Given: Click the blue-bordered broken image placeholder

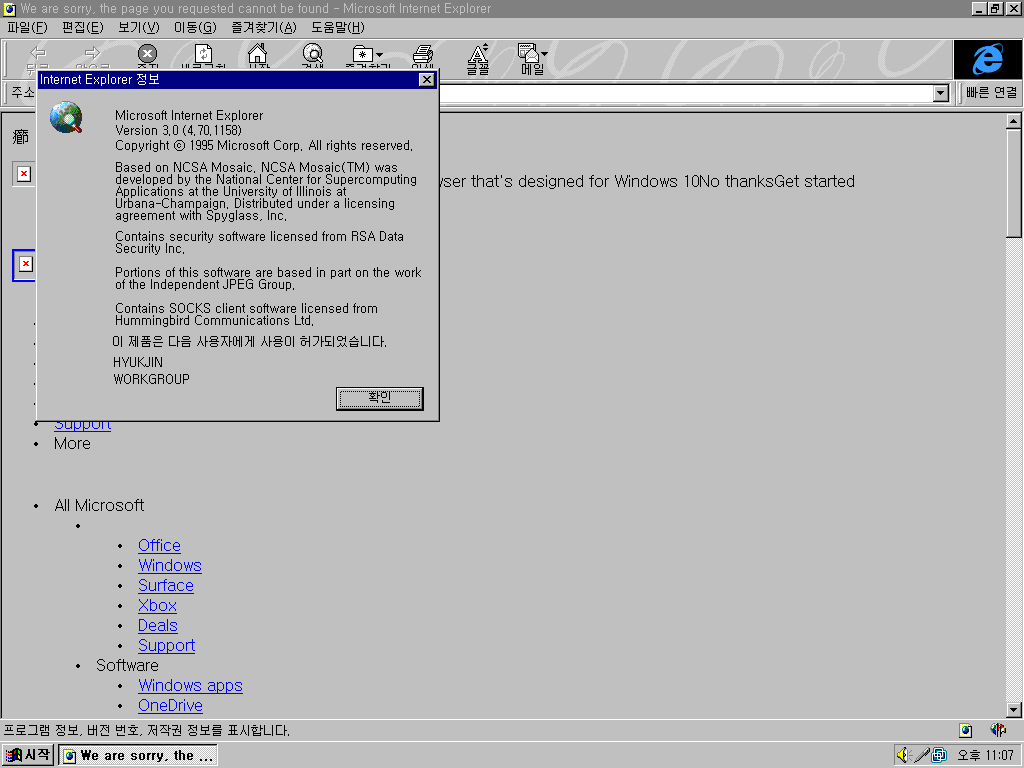Looking at the screenshot, I should [24, 264].
